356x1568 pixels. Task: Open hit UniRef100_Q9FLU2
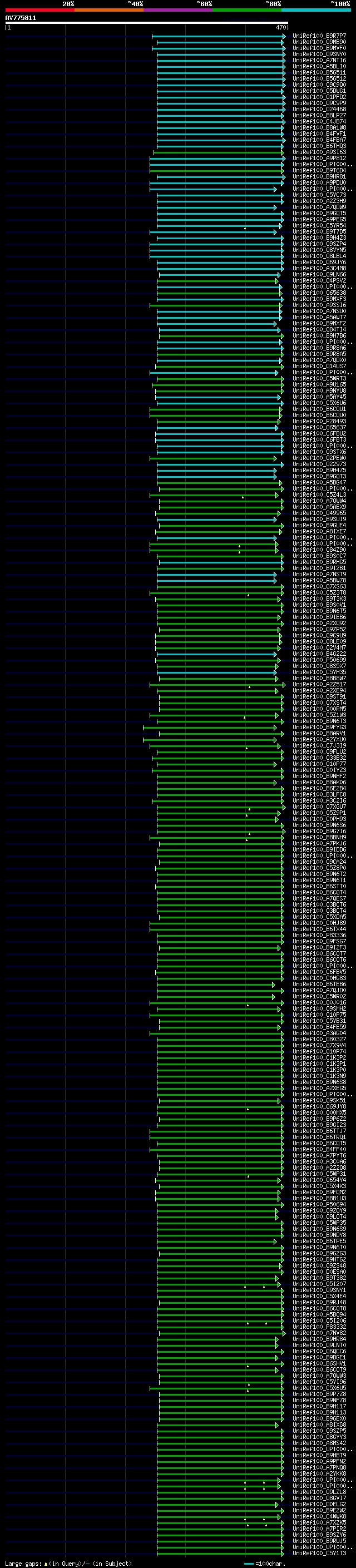(x=319, y=752)
